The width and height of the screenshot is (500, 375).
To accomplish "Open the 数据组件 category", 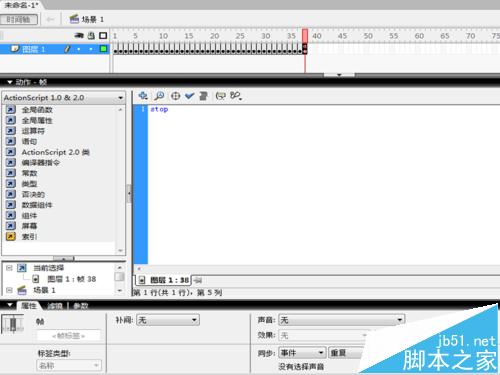I will (x=37, y=205).
